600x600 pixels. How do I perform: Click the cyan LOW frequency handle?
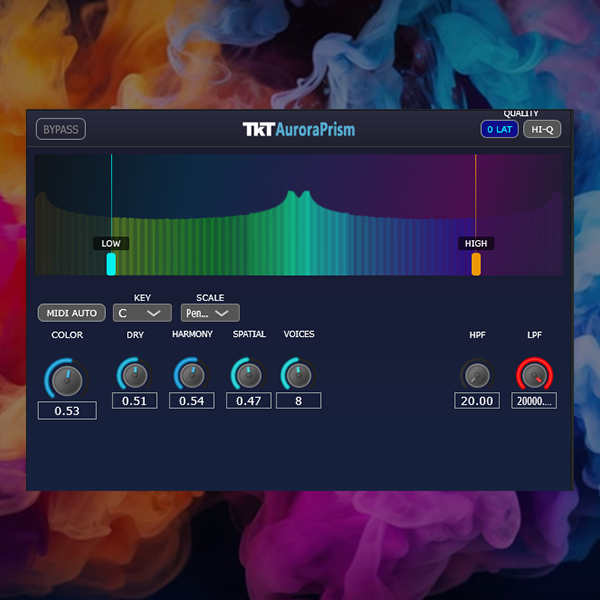(x=111, y=264)
